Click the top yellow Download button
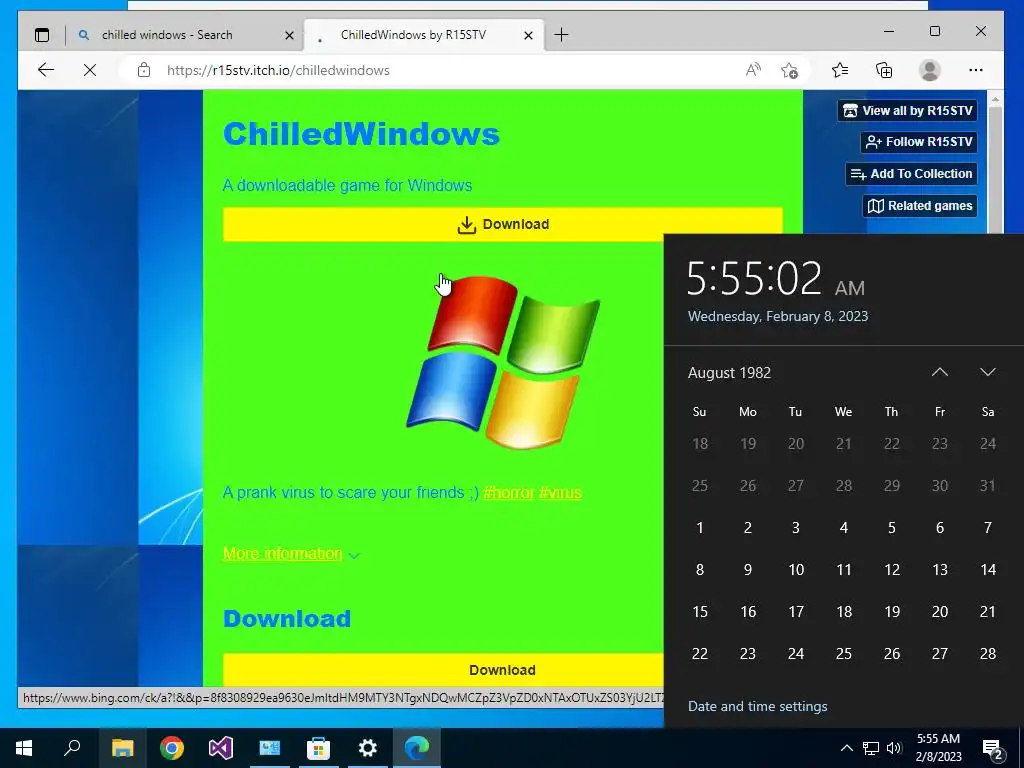This screenshot has height=768, width=1024. 502,225
